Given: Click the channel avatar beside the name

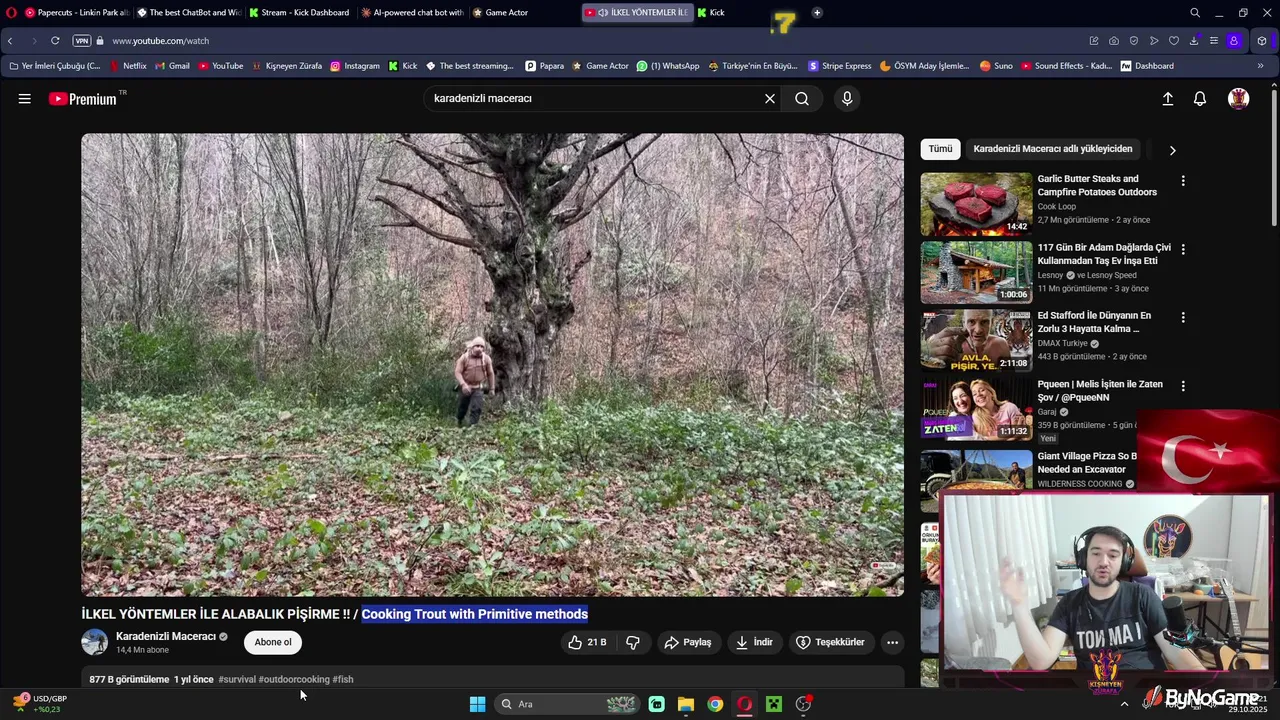Looking at the screenshot, I should click(x=95, y=642).
